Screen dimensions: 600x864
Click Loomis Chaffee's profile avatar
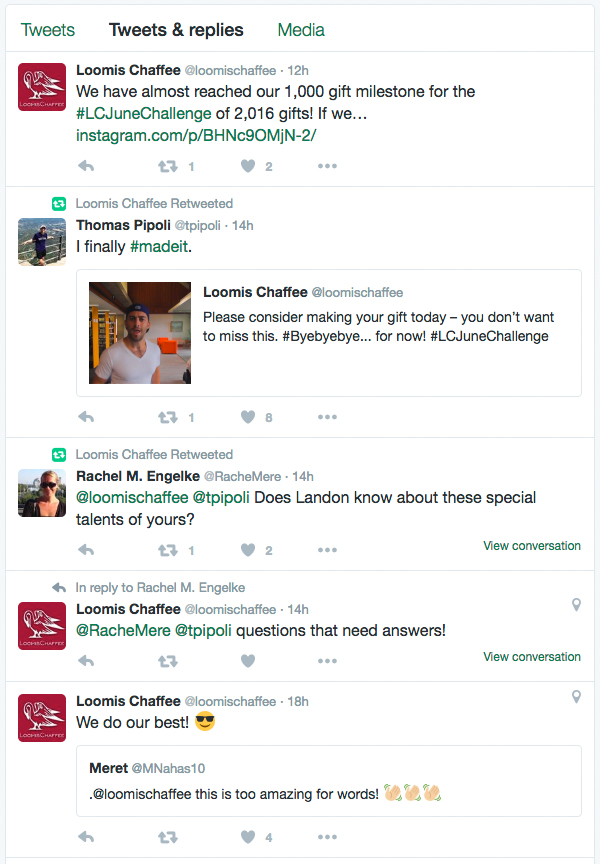(41, 87)
